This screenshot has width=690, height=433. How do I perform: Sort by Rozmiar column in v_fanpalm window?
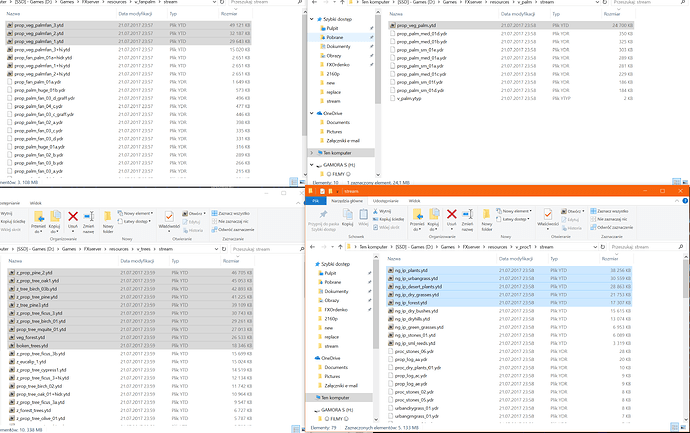[229, 14]
